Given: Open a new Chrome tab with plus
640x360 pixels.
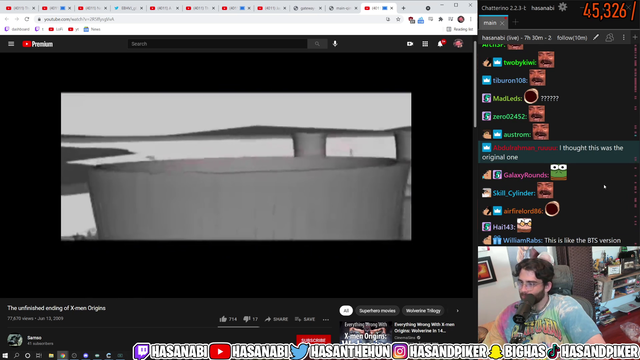Looking at the screenshot, I should (x=403, y=8).
